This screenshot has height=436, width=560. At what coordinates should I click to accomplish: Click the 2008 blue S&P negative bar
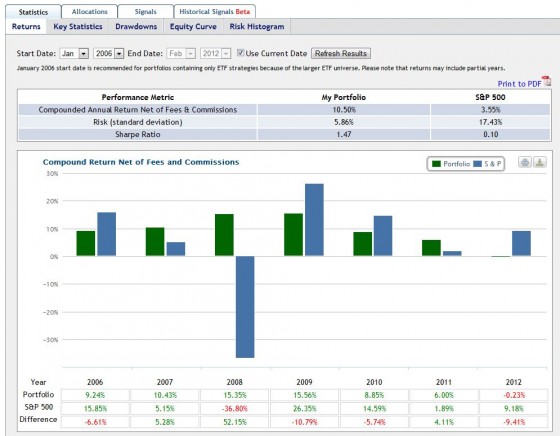tap(245, 307)
